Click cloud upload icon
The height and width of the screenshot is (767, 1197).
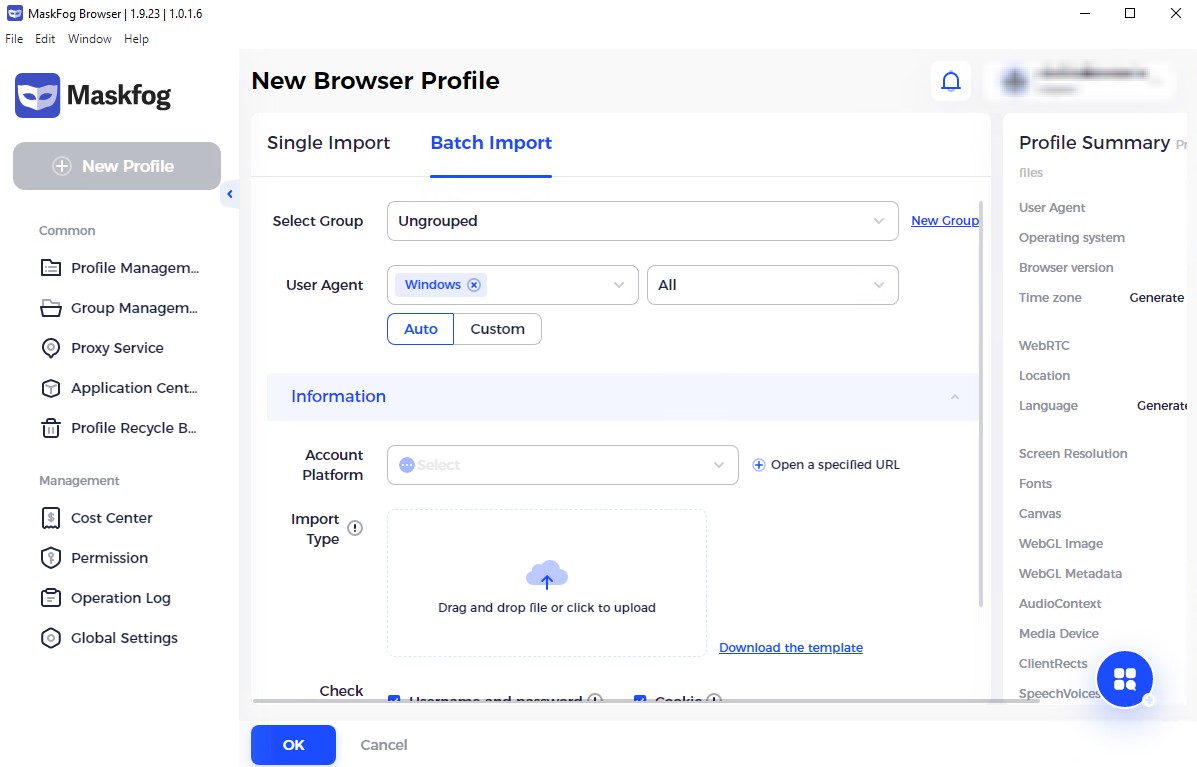(x=547, y=574)
